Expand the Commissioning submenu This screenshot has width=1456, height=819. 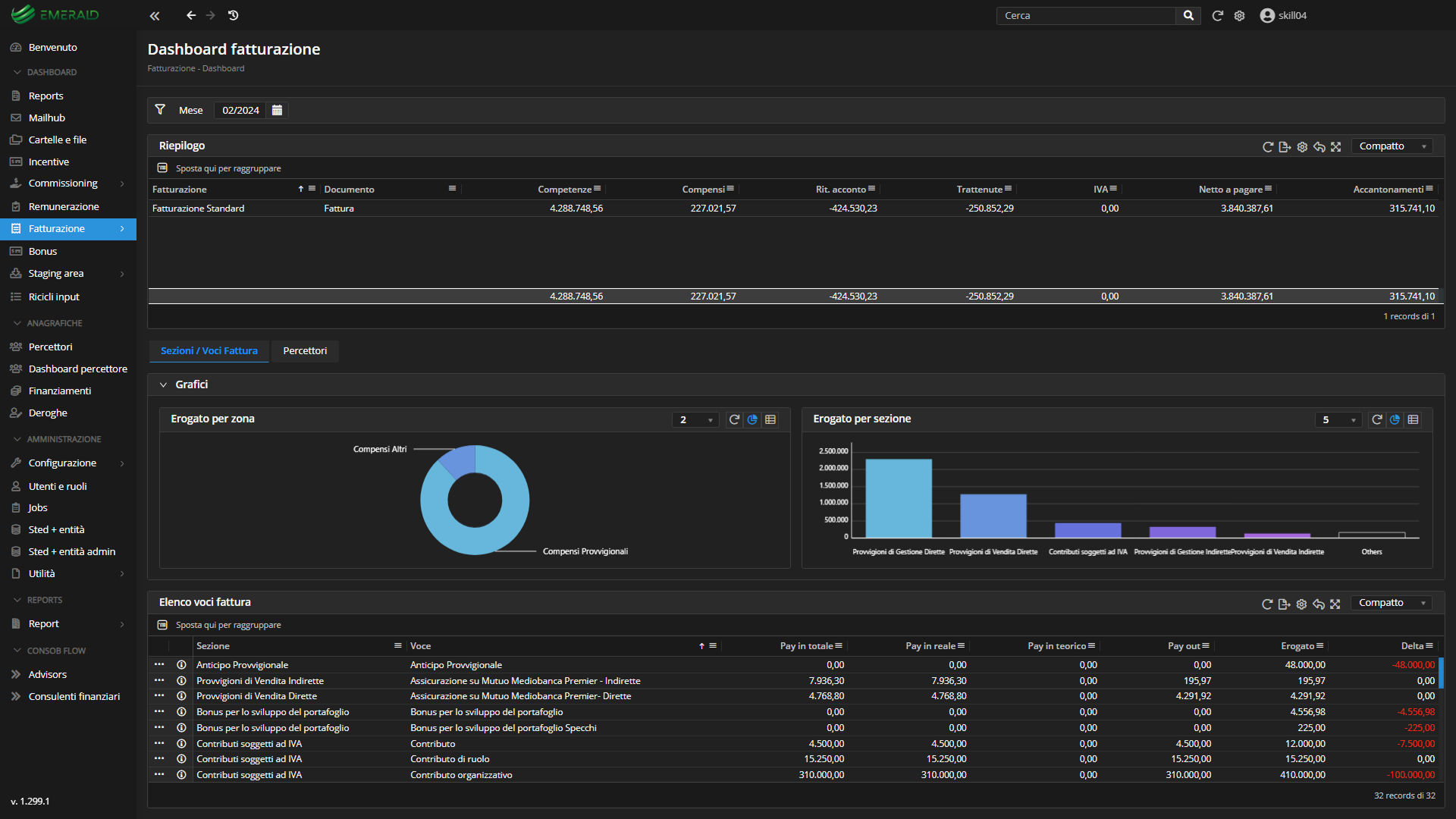(x=122, y=184)
